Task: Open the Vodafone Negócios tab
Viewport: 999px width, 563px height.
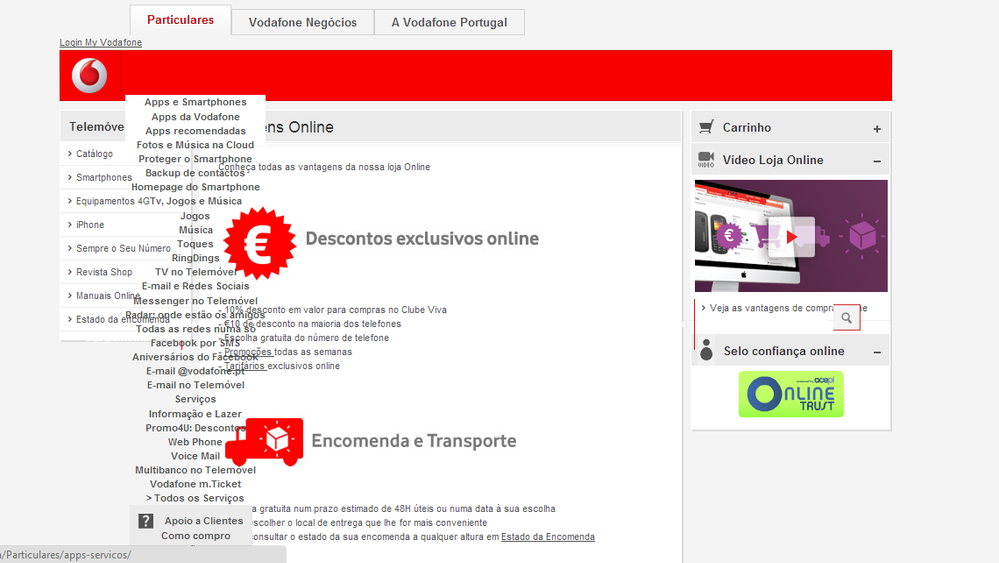Action: 303,22
